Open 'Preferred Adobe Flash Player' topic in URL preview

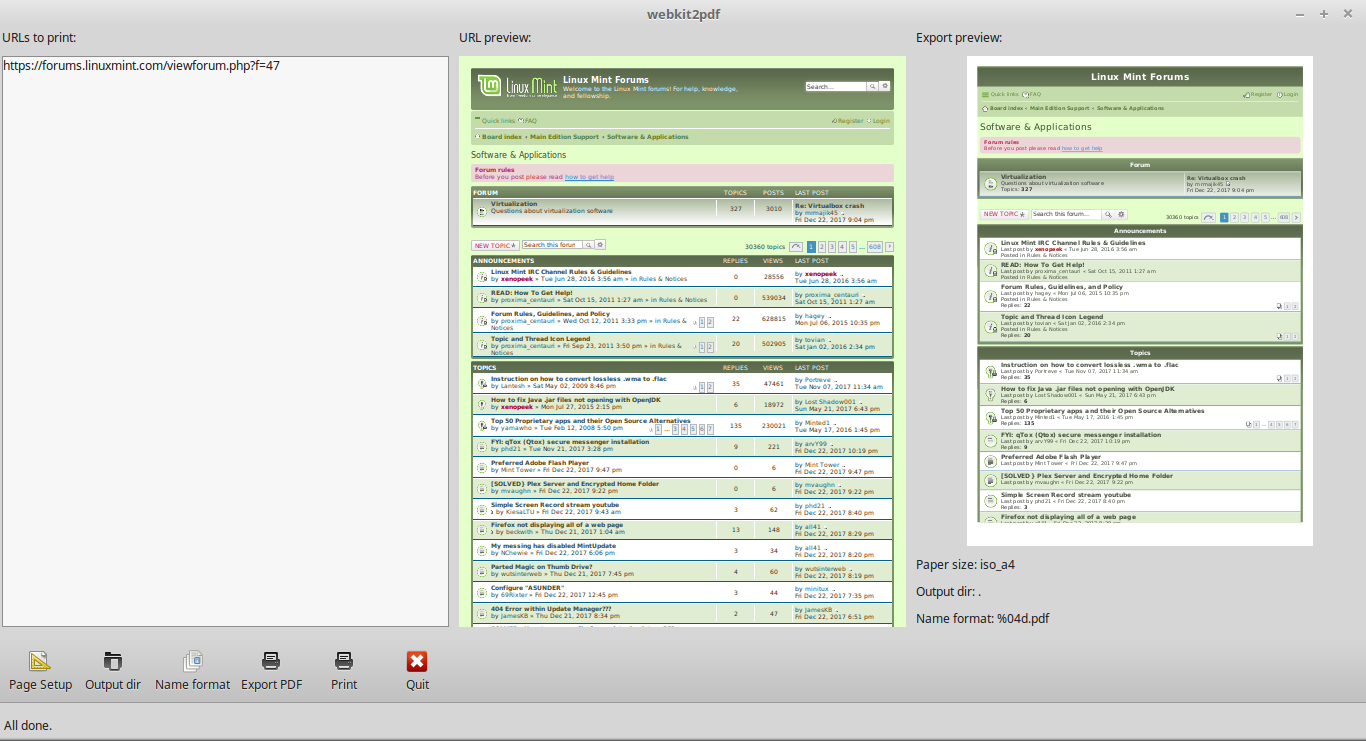point(540,463)
